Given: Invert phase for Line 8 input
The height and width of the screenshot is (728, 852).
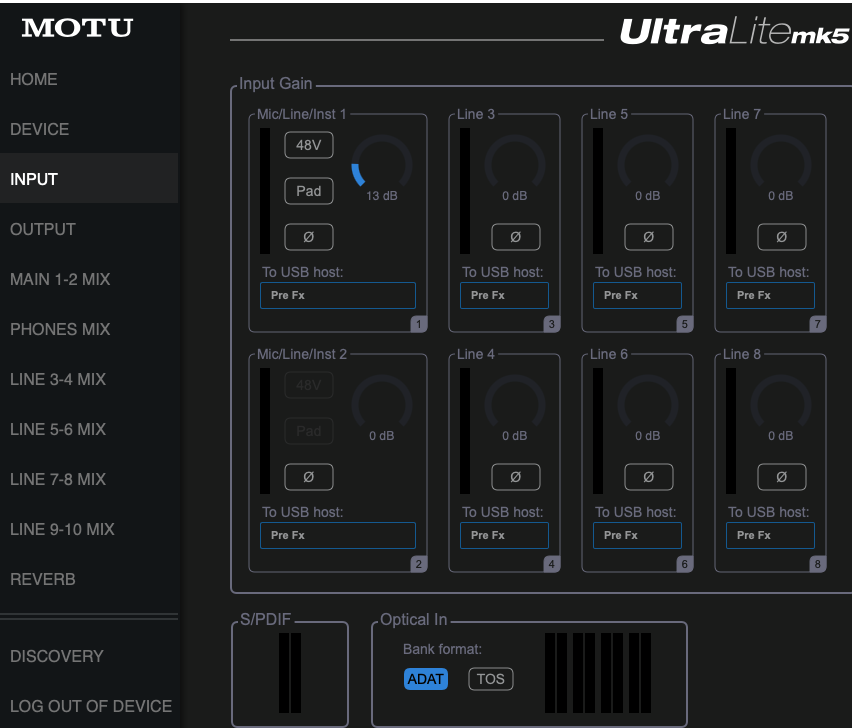Looking at the screenshot, I should 781,477.
